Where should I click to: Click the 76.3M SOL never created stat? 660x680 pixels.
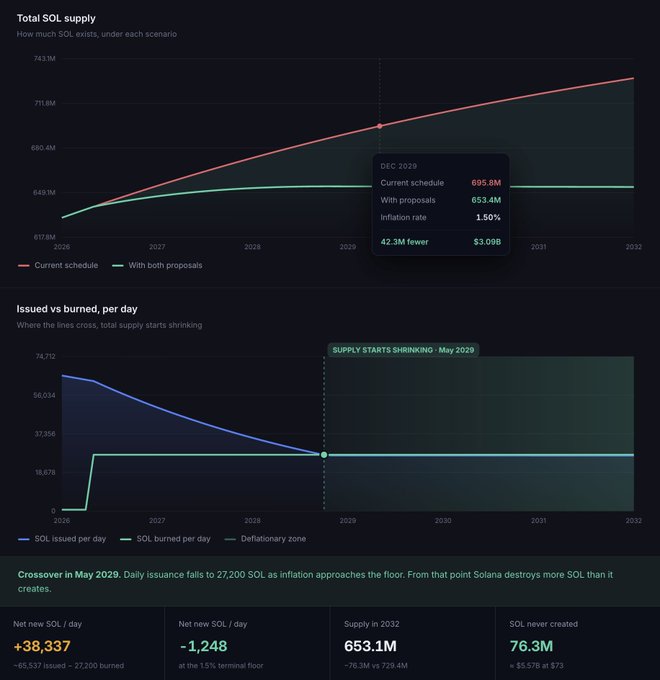(531, 646)
